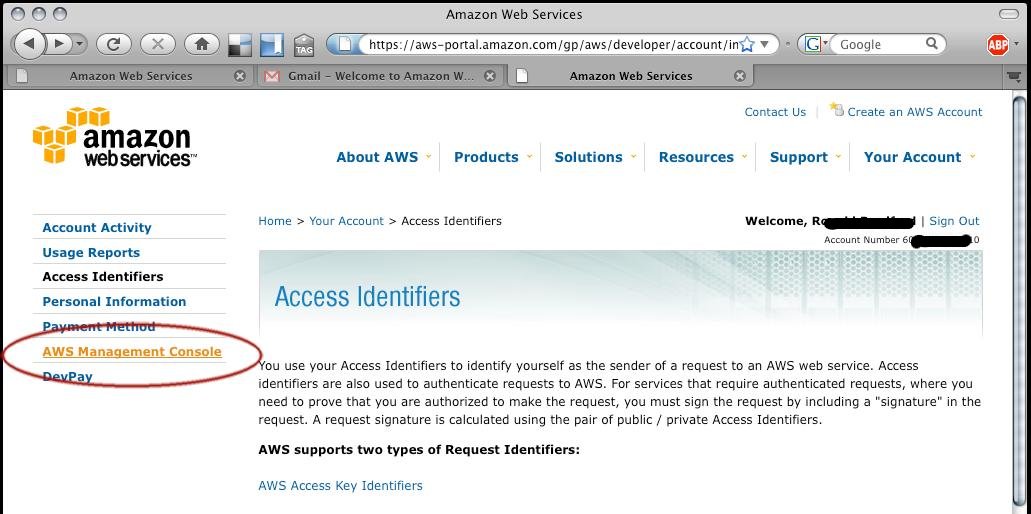Image resolution: width=1031 pixels, height=514 pixels.
Task: Open the Contact Us link
Action: pyautogui.click(x=775, y=112)
